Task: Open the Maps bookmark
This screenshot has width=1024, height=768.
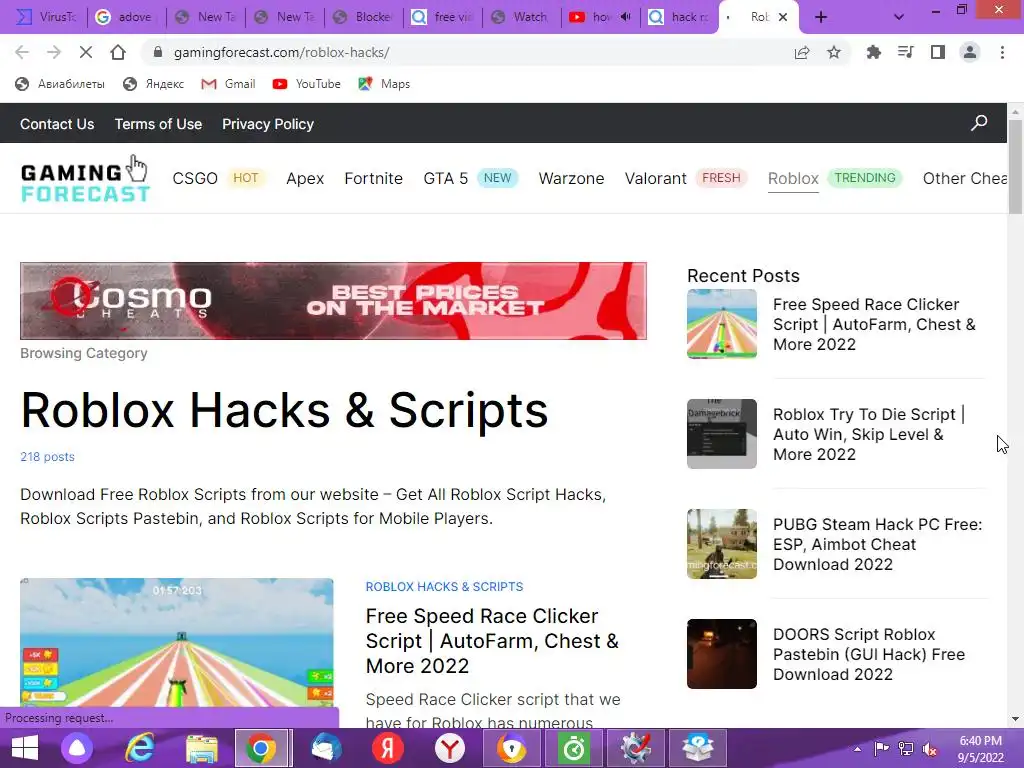Action: coord(384,84)
